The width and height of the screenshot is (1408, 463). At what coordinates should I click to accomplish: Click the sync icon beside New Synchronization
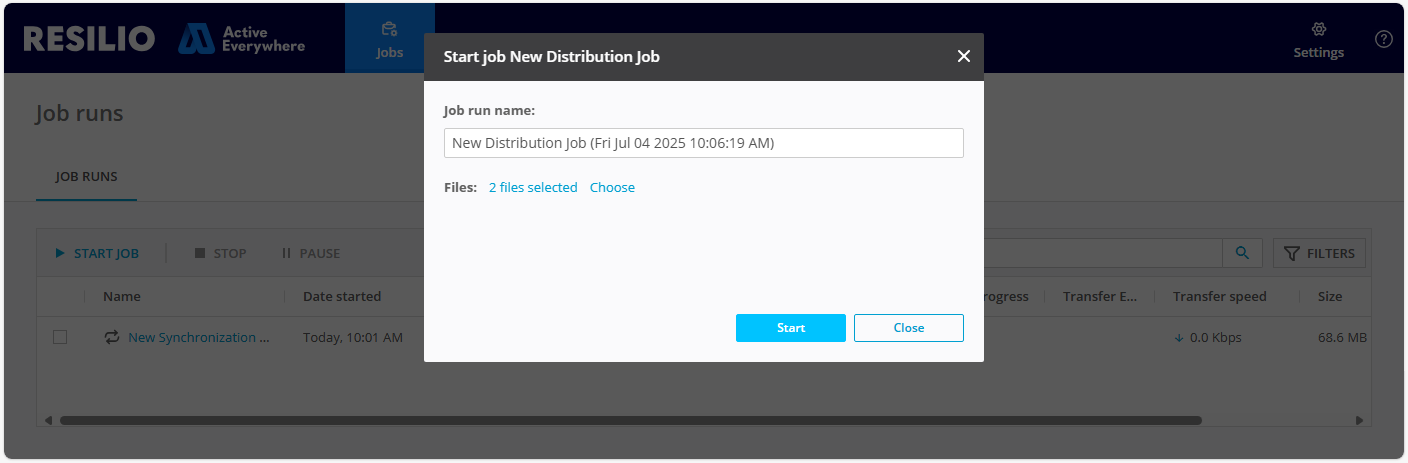112,338
